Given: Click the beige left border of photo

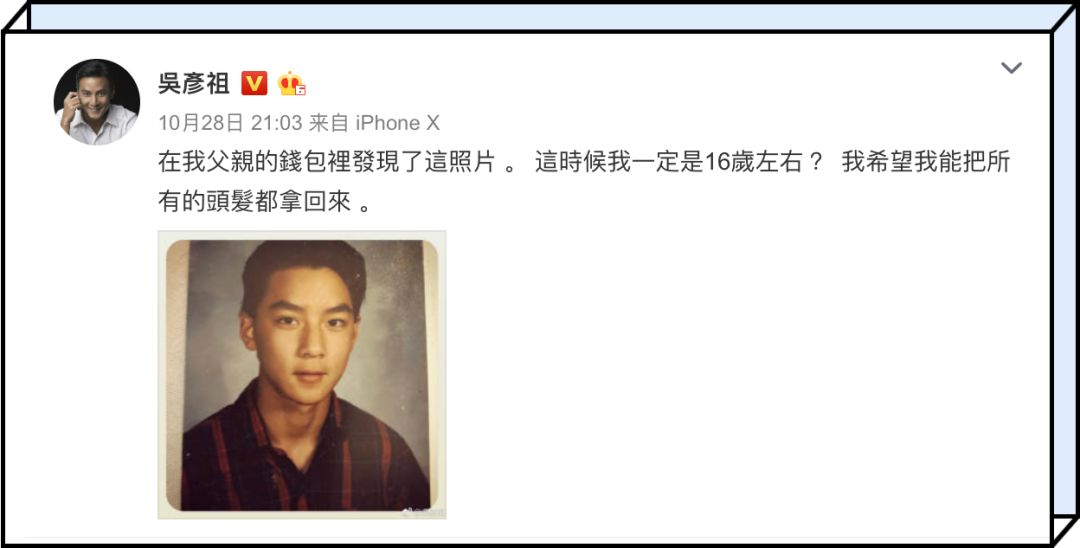Looking at the screenshot, I should [174, 375].
